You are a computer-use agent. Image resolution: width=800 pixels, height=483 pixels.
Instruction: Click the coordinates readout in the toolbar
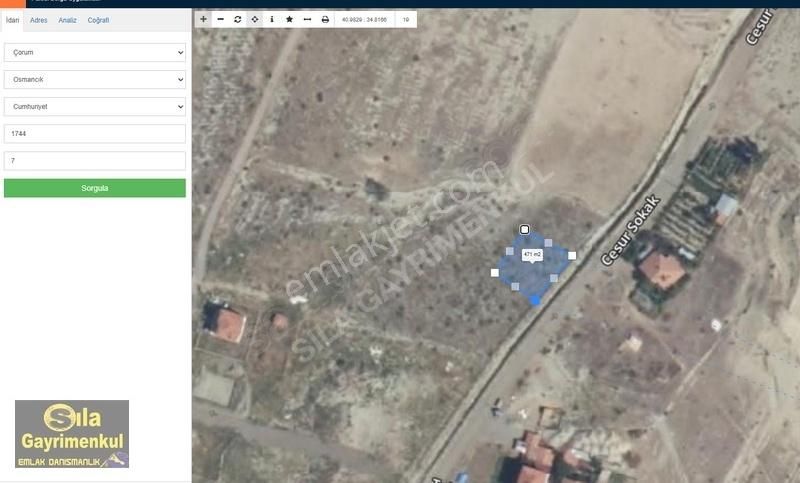pos(364,19)
